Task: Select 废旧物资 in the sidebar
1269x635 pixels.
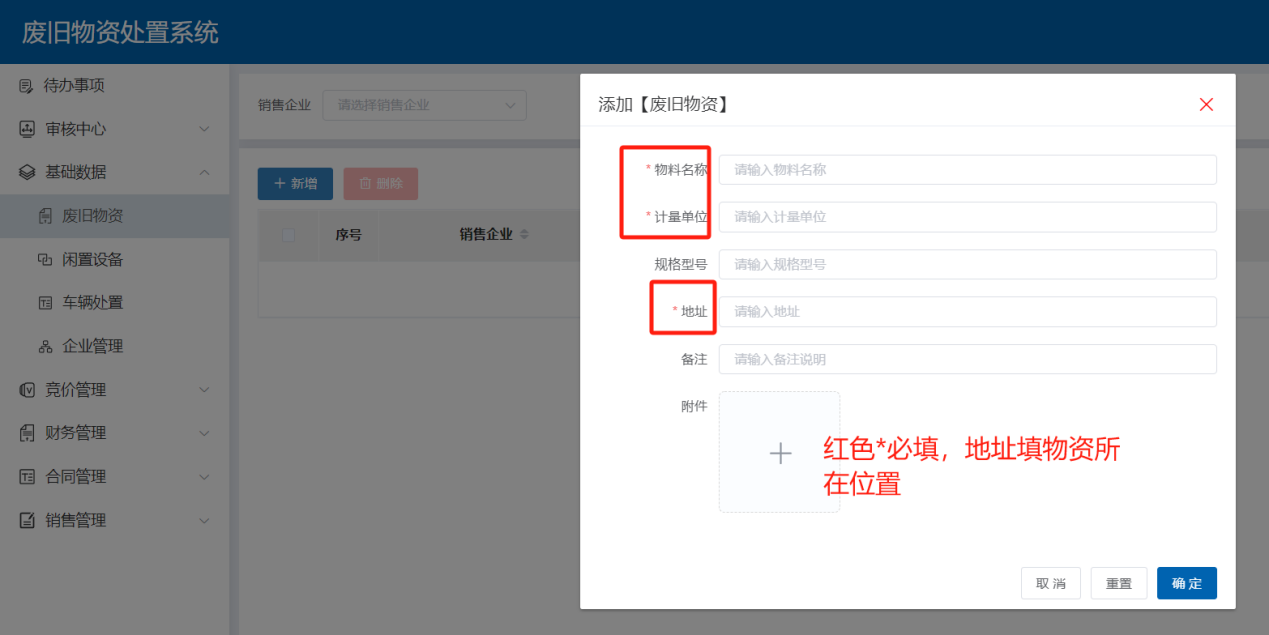Action: tap(93, 216)
